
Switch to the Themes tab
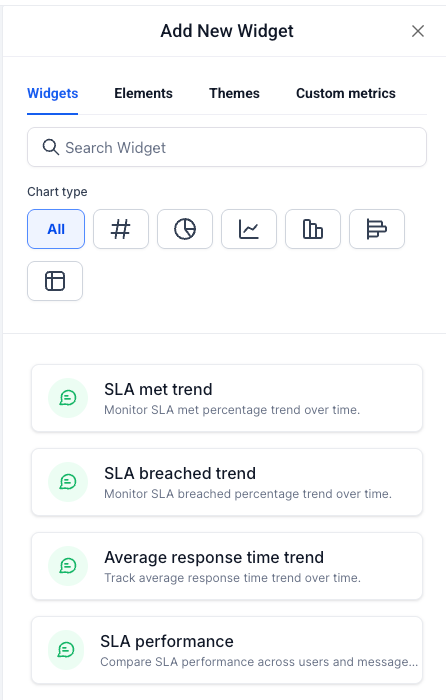[x=234, y=93]
